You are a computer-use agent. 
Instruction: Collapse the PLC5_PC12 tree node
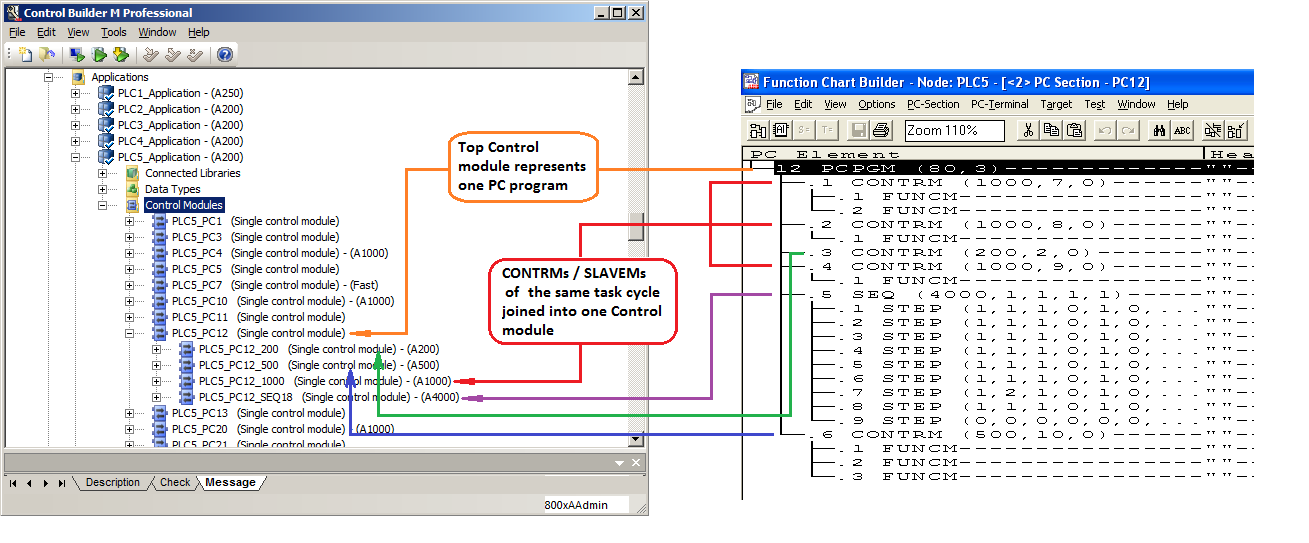click(130, 333)
